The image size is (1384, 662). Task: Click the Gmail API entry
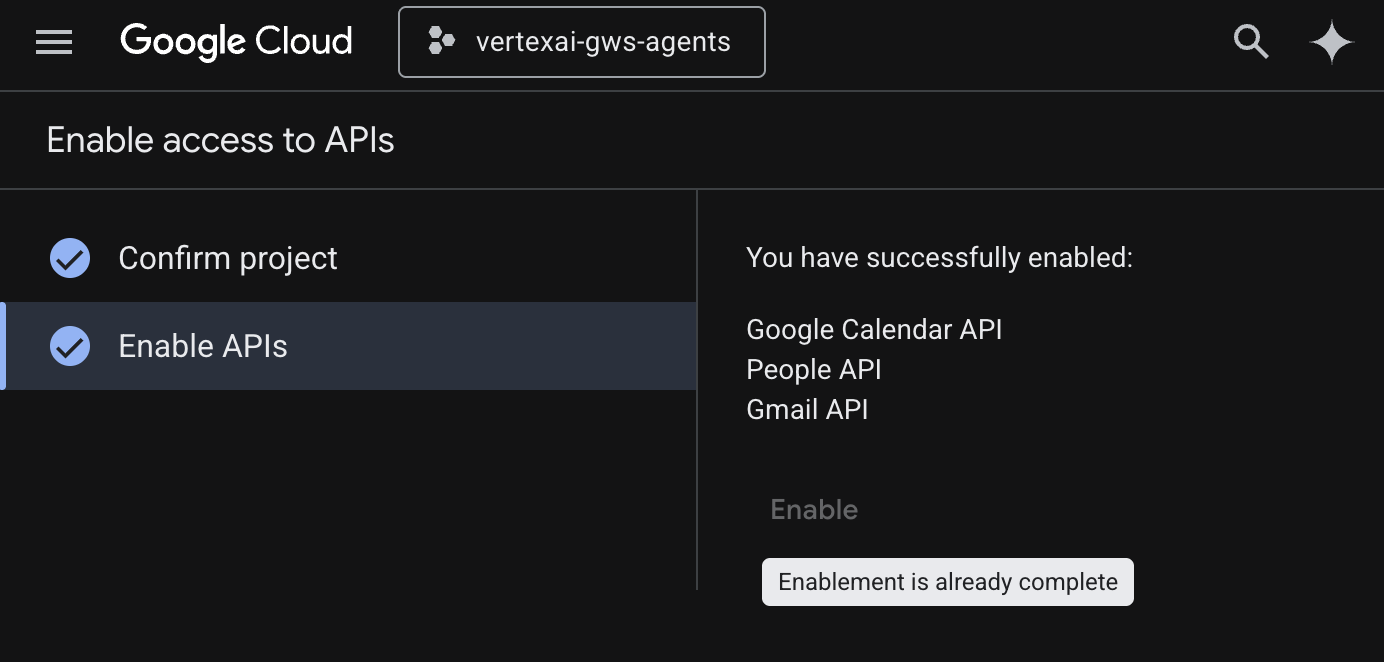(807, 409)
